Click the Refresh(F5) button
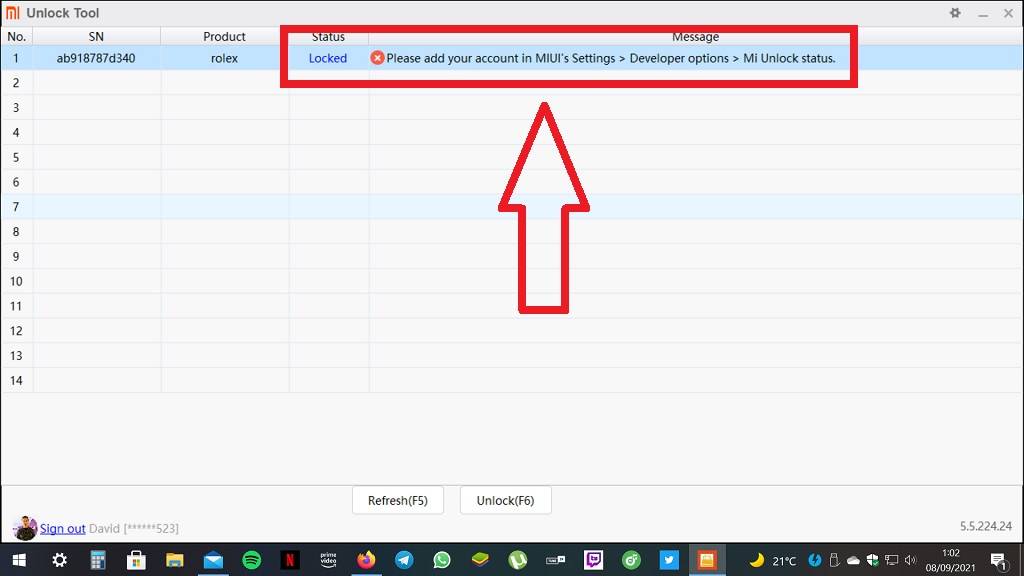1024x576 pixels. pyautogui.click(x=398, y=500)
